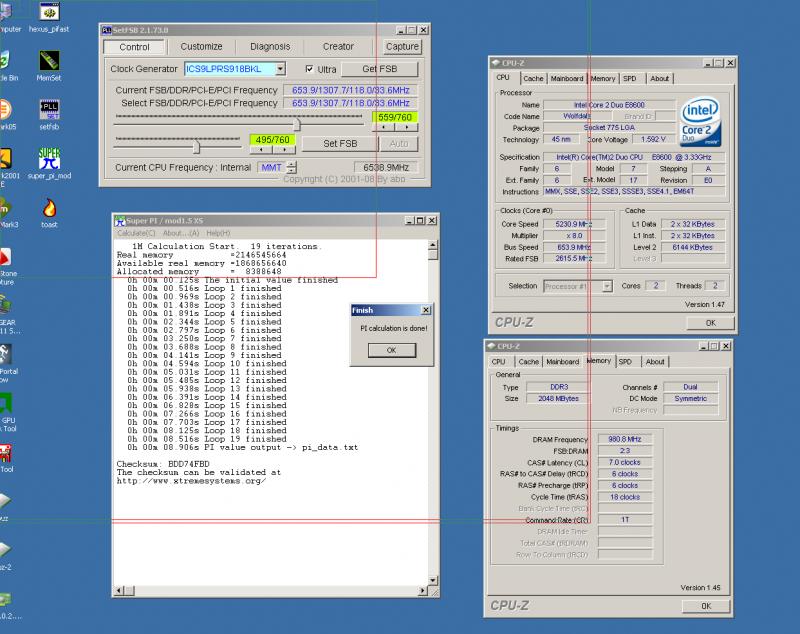Click the Command Rate value 1T

(x=625, y=520)
